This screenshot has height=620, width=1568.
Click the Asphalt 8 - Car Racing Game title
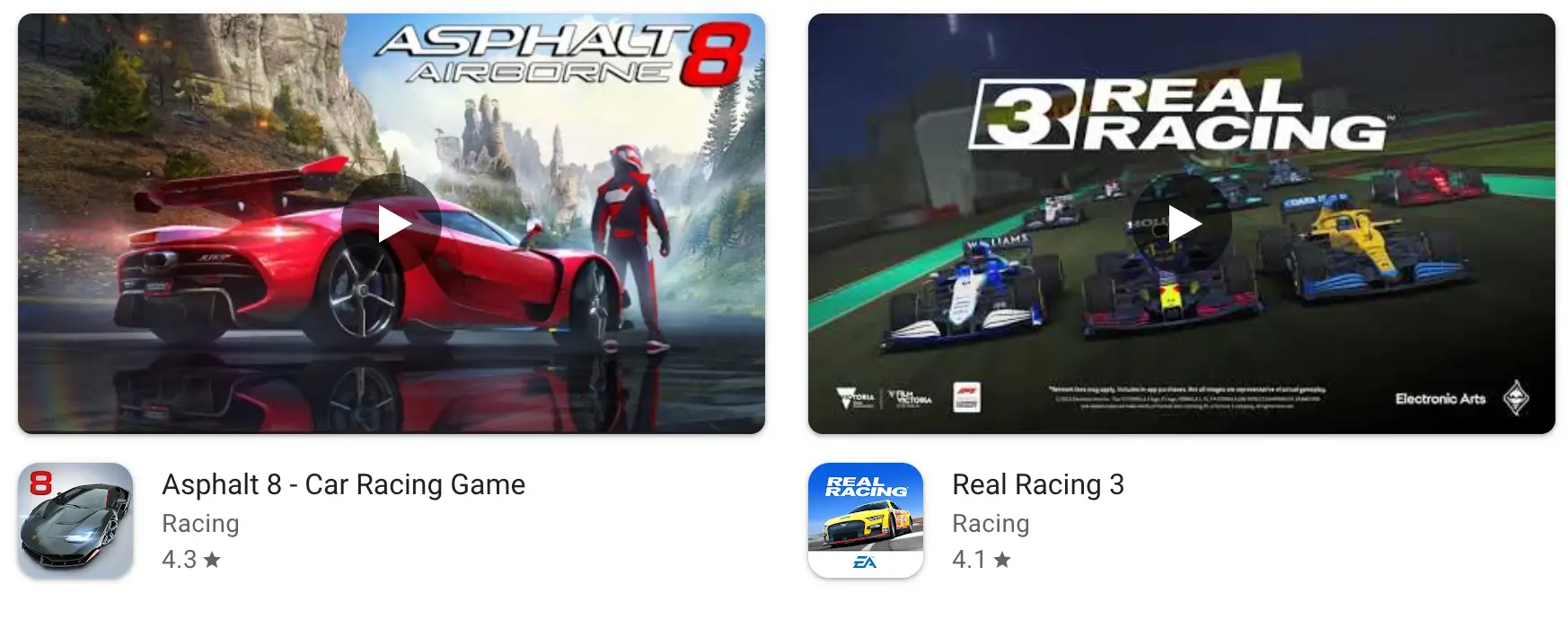pyautogui.click(x=343, y=484)
